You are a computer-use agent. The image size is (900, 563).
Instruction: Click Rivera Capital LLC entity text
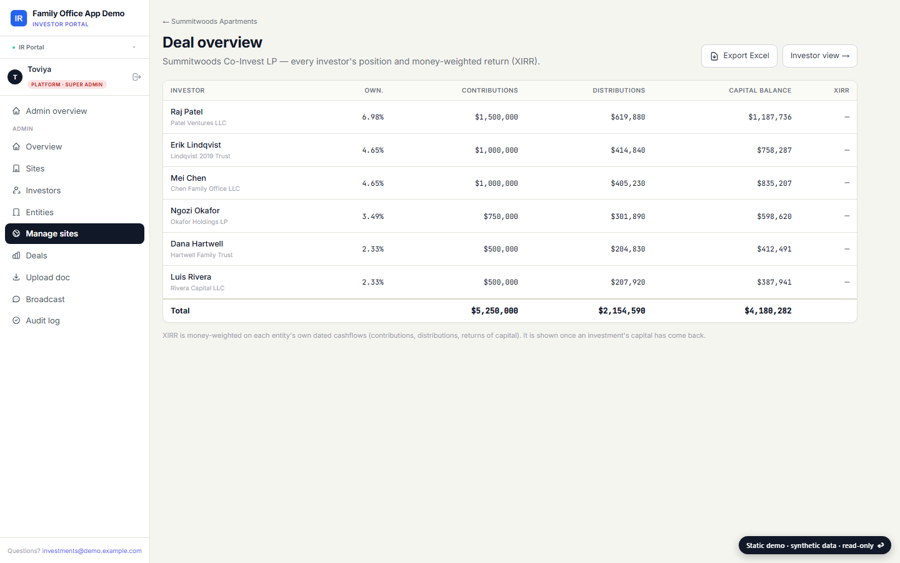[197, 288]
